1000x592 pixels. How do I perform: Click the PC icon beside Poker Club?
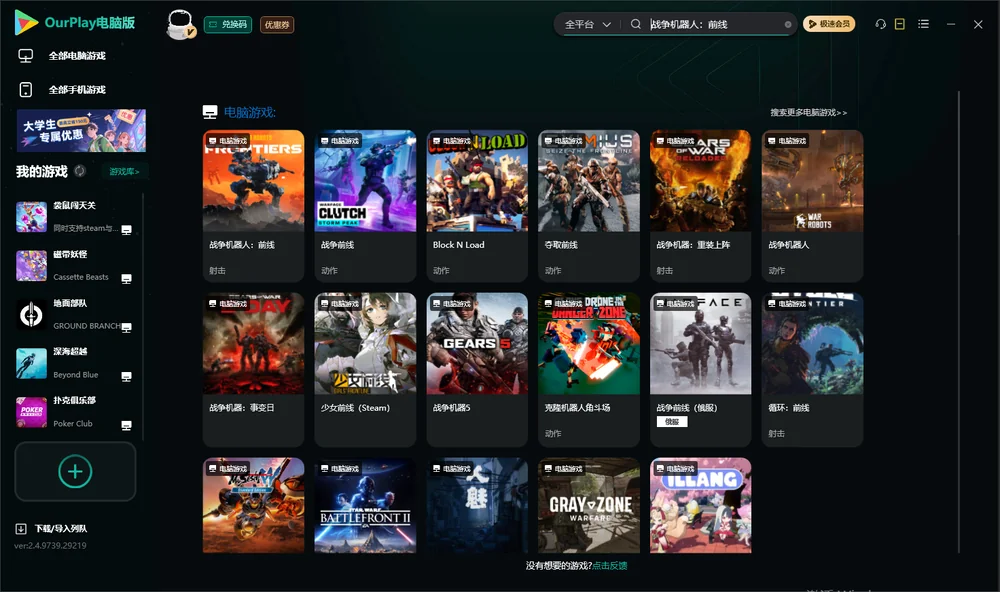click(x=126, y=426)
